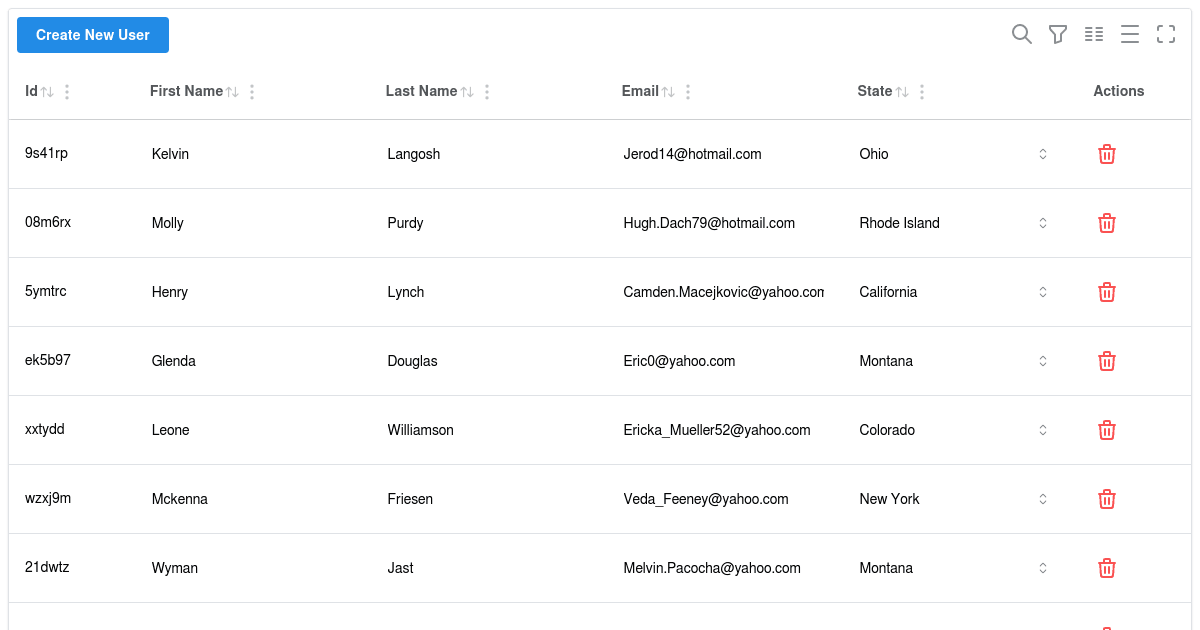
Task: Sort the table by Id column
Action: point(46,92)
